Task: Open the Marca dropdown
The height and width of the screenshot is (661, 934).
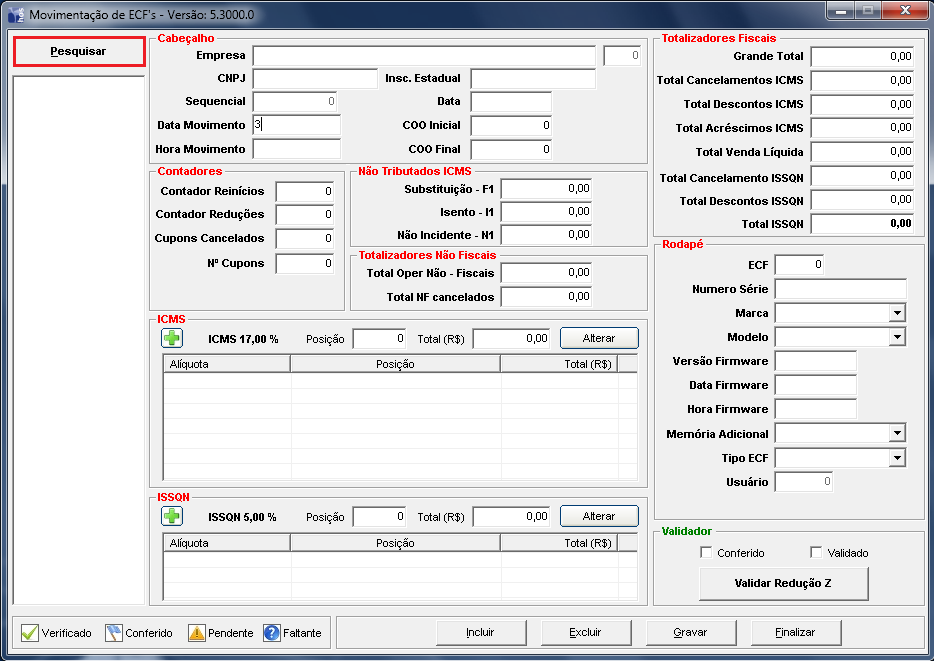Action: (x=896, y=313)
